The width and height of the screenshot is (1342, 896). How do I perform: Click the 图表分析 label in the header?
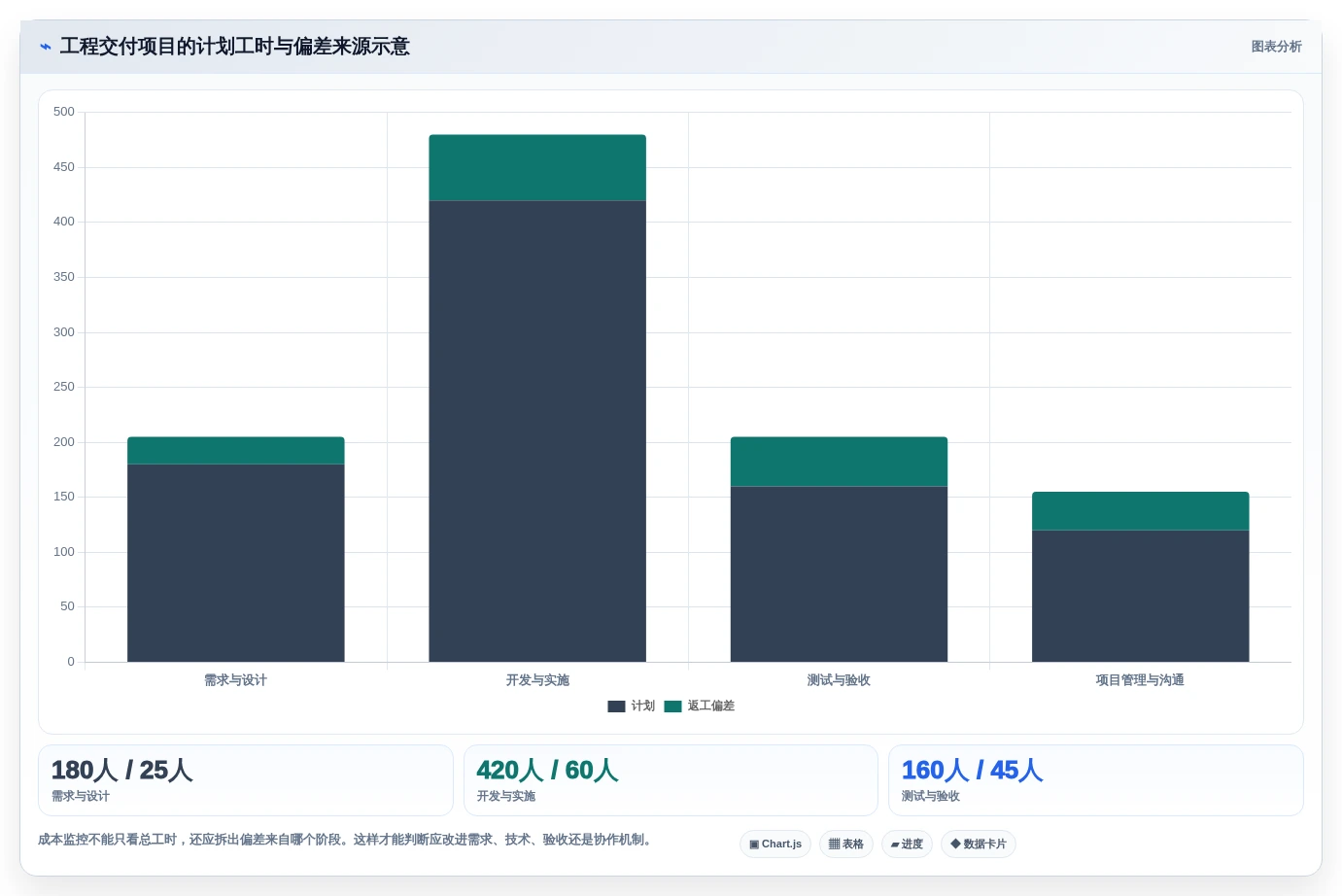(x=1276, y=47)
